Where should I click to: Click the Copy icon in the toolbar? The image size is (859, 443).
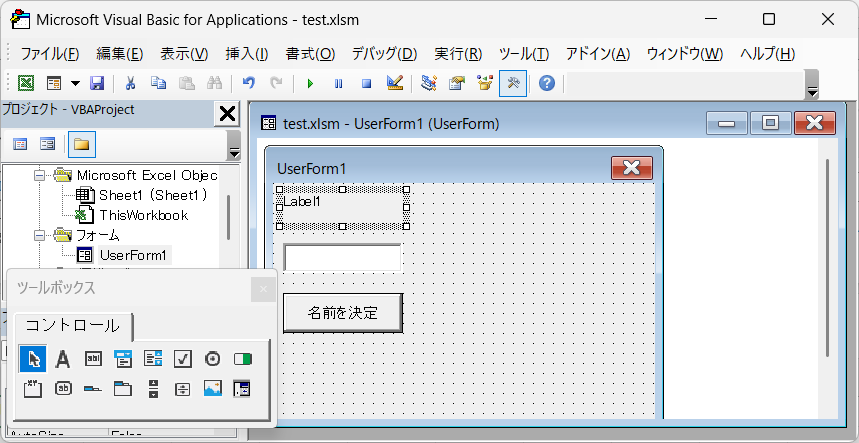[x=158, y=83]
